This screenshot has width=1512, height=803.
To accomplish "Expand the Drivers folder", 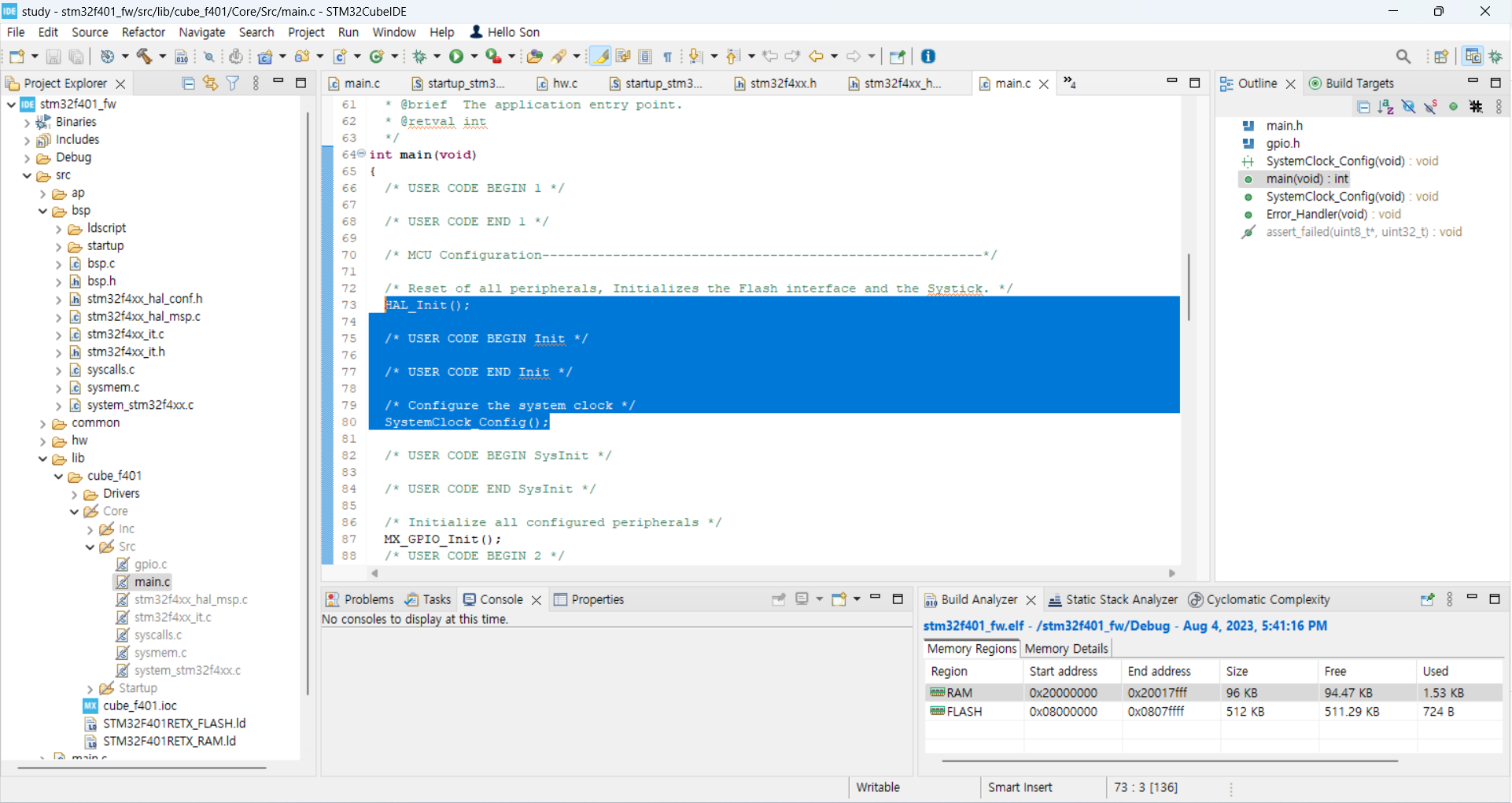I will 74,495.
